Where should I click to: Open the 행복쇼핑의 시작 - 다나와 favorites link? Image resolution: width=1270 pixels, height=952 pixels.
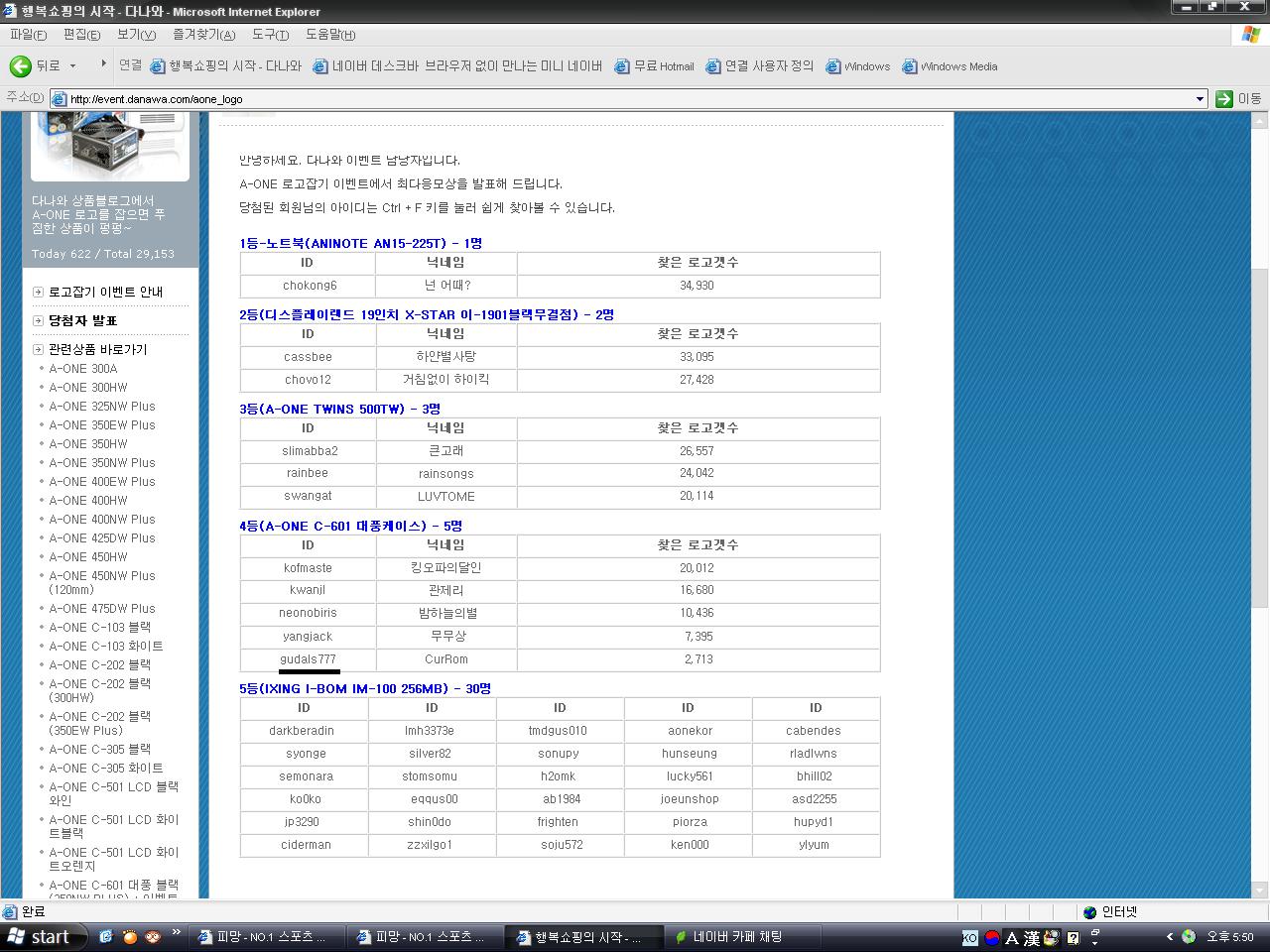[226, 66]
